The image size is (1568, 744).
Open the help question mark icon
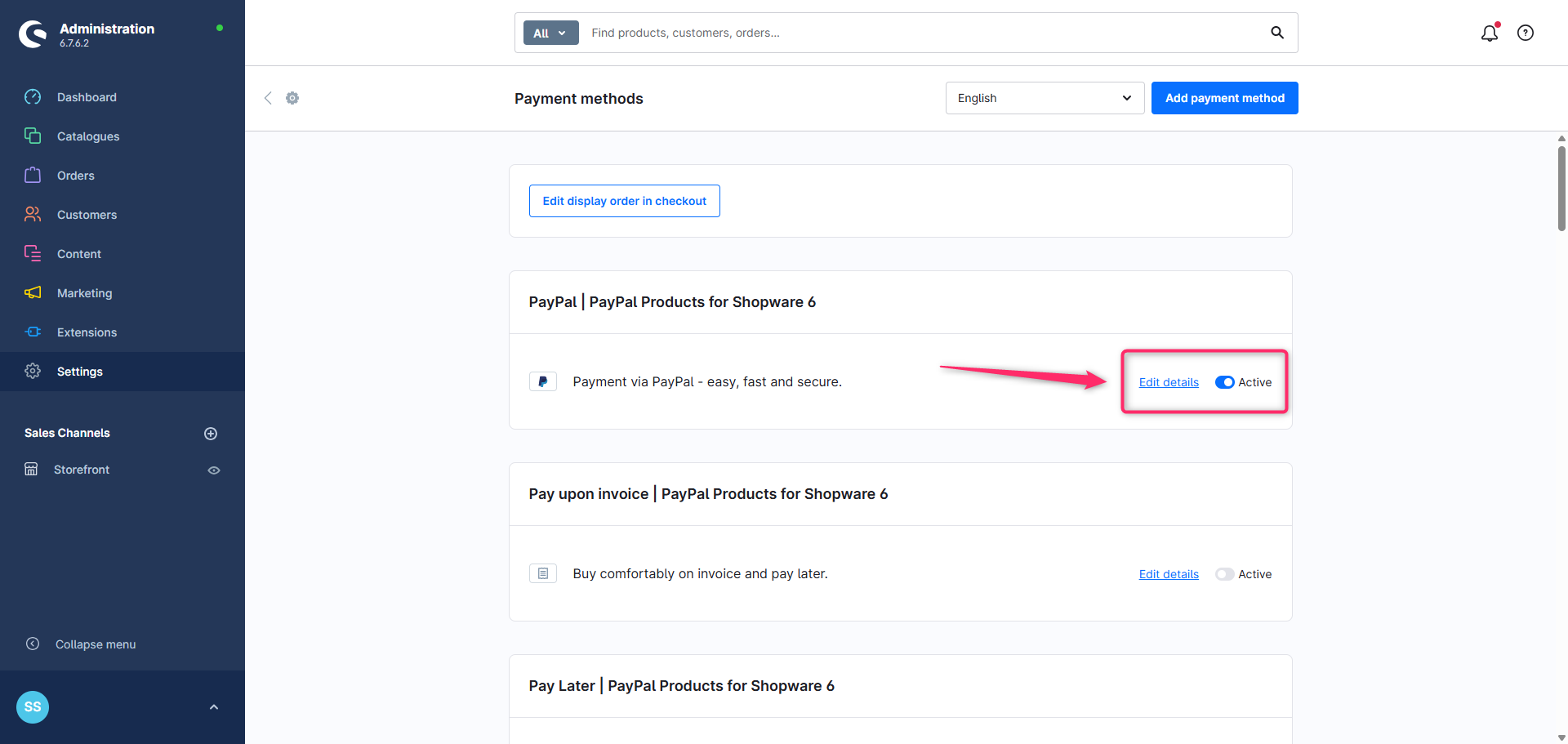click(x=1526, y=33)
